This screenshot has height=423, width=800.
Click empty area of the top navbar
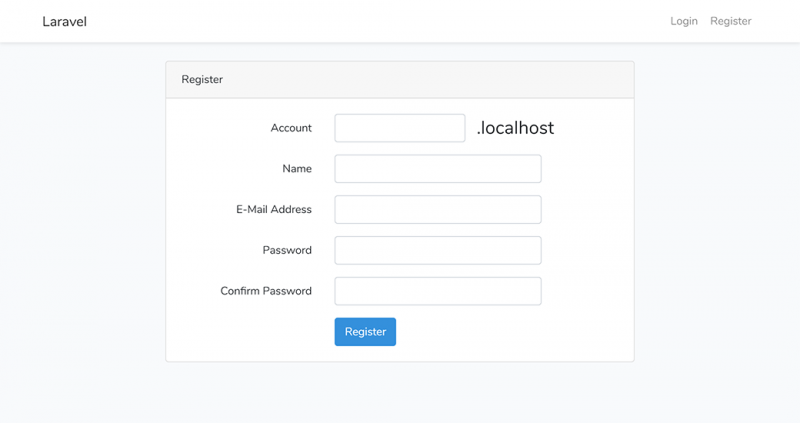click(x=380, y=21)
